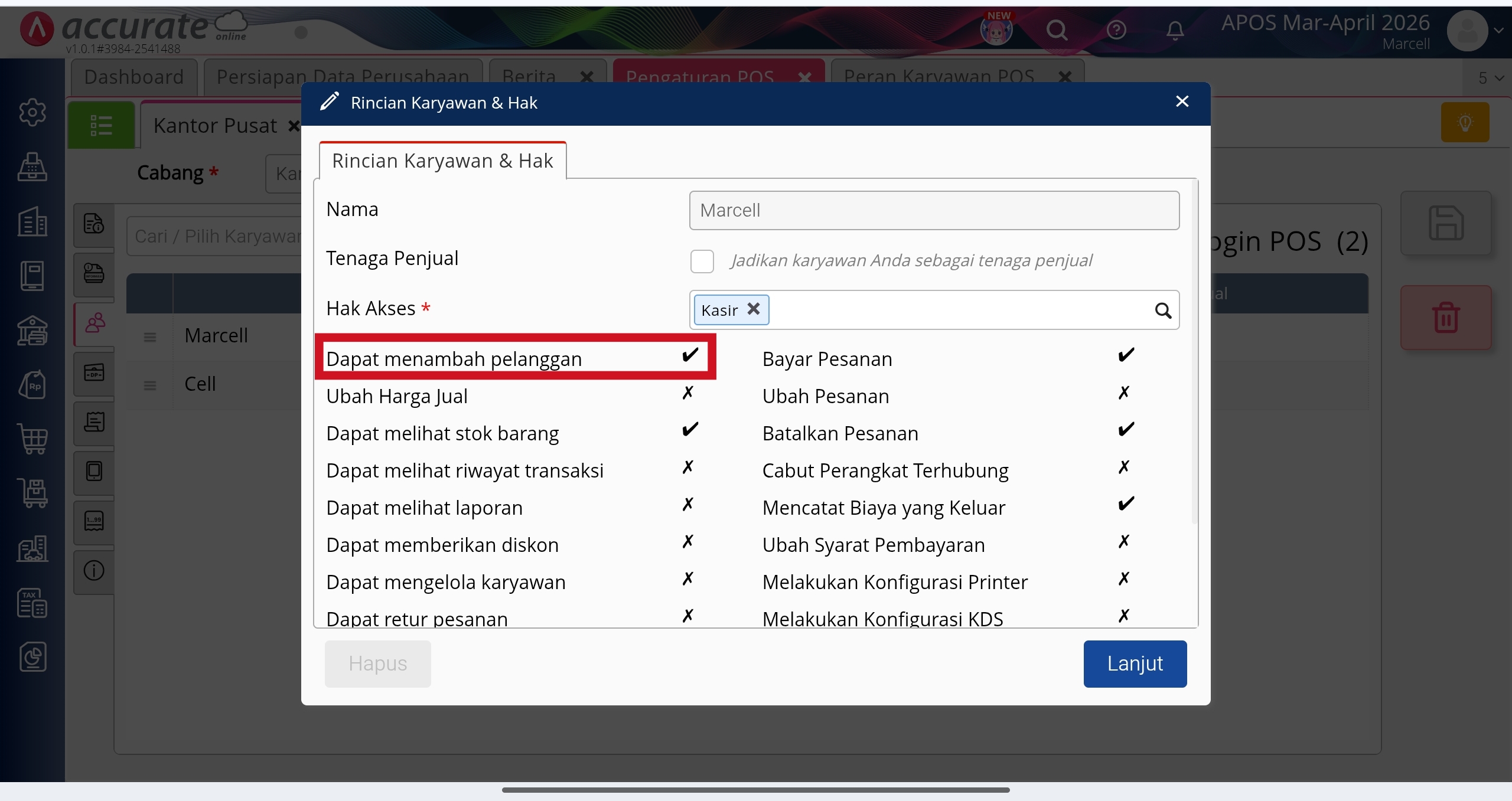Click the Nama input field
Screen dimensions: 1512x801
(934, 210)
